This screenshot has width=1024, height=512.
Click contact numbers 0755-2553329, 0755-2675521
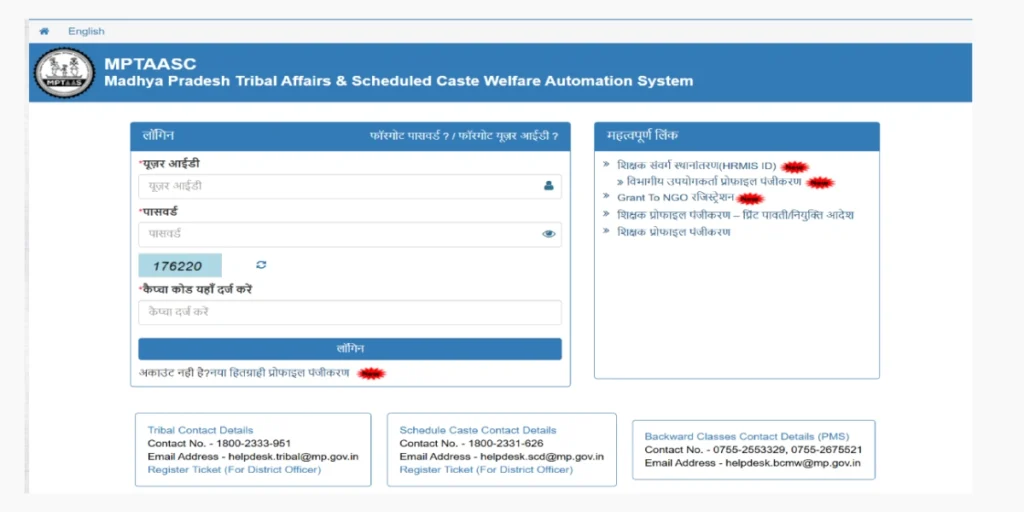[x=788, y=450]
